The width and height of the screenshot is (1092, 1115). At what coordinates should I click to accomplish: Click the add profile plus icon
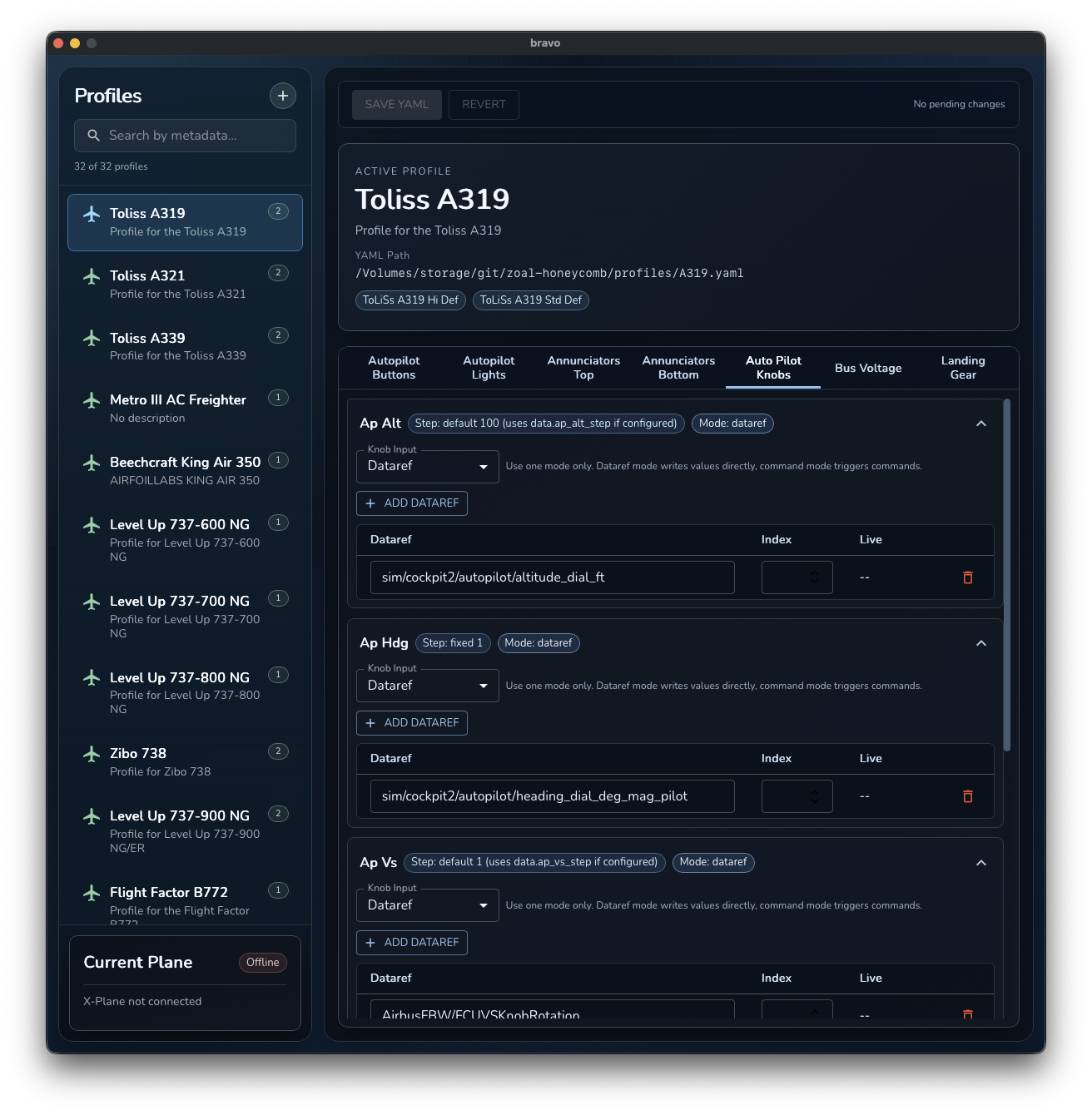coord(283,96)
